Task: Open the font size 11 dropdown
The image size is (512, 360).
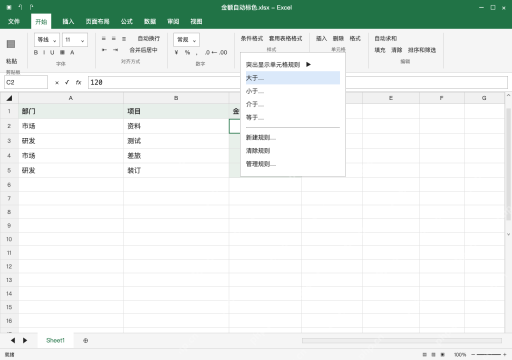Action: (x=75, y=40)
